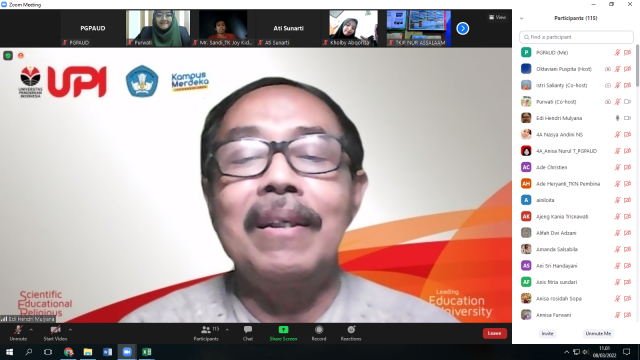Image resolution: width=640 pixels, height=360 pixels.
Task: Select Mr. Sandi video thumbnail
Action: (223, 28)
